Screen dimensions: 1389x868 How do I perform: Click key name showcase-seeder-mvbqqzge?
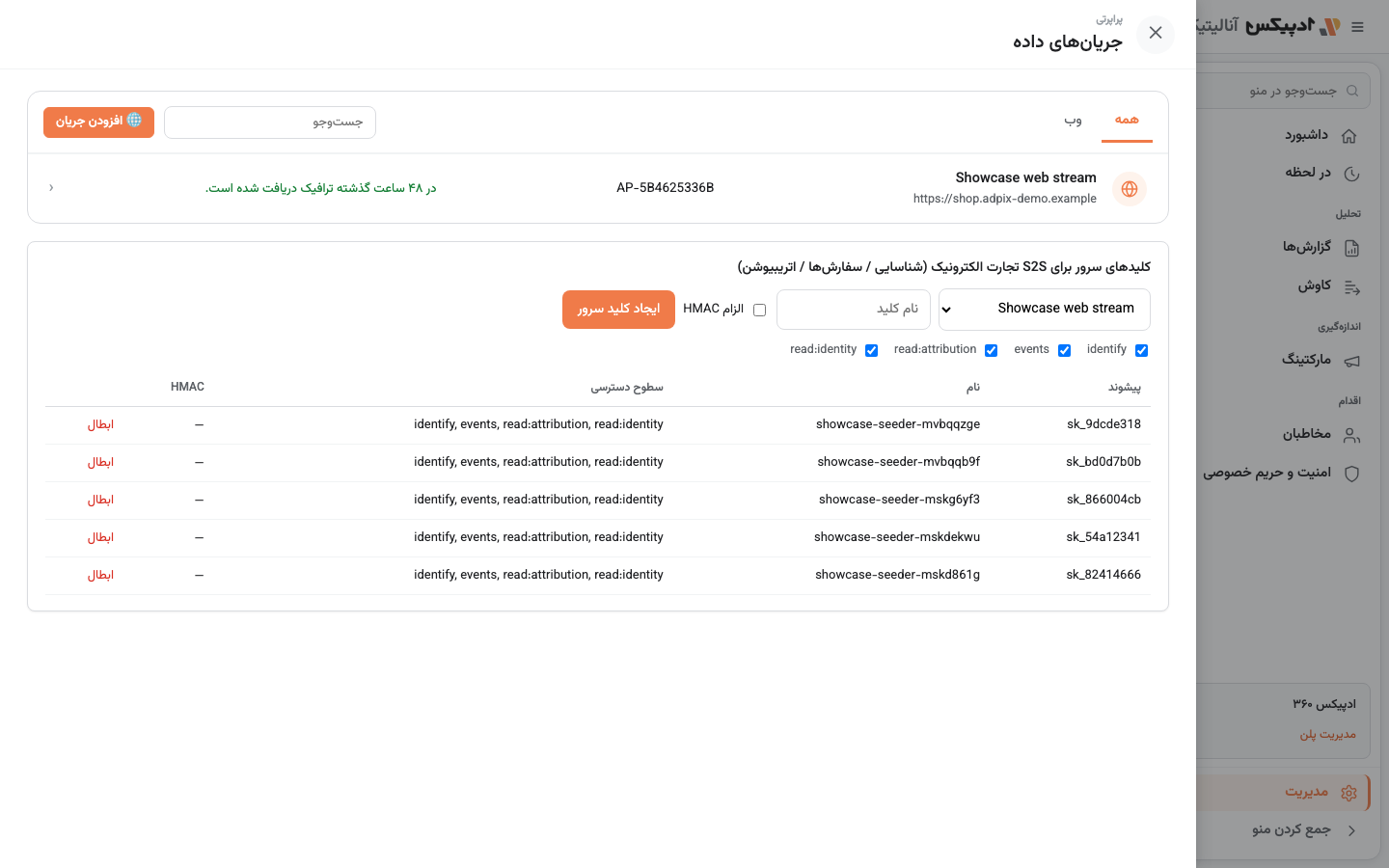pos(898,424)
